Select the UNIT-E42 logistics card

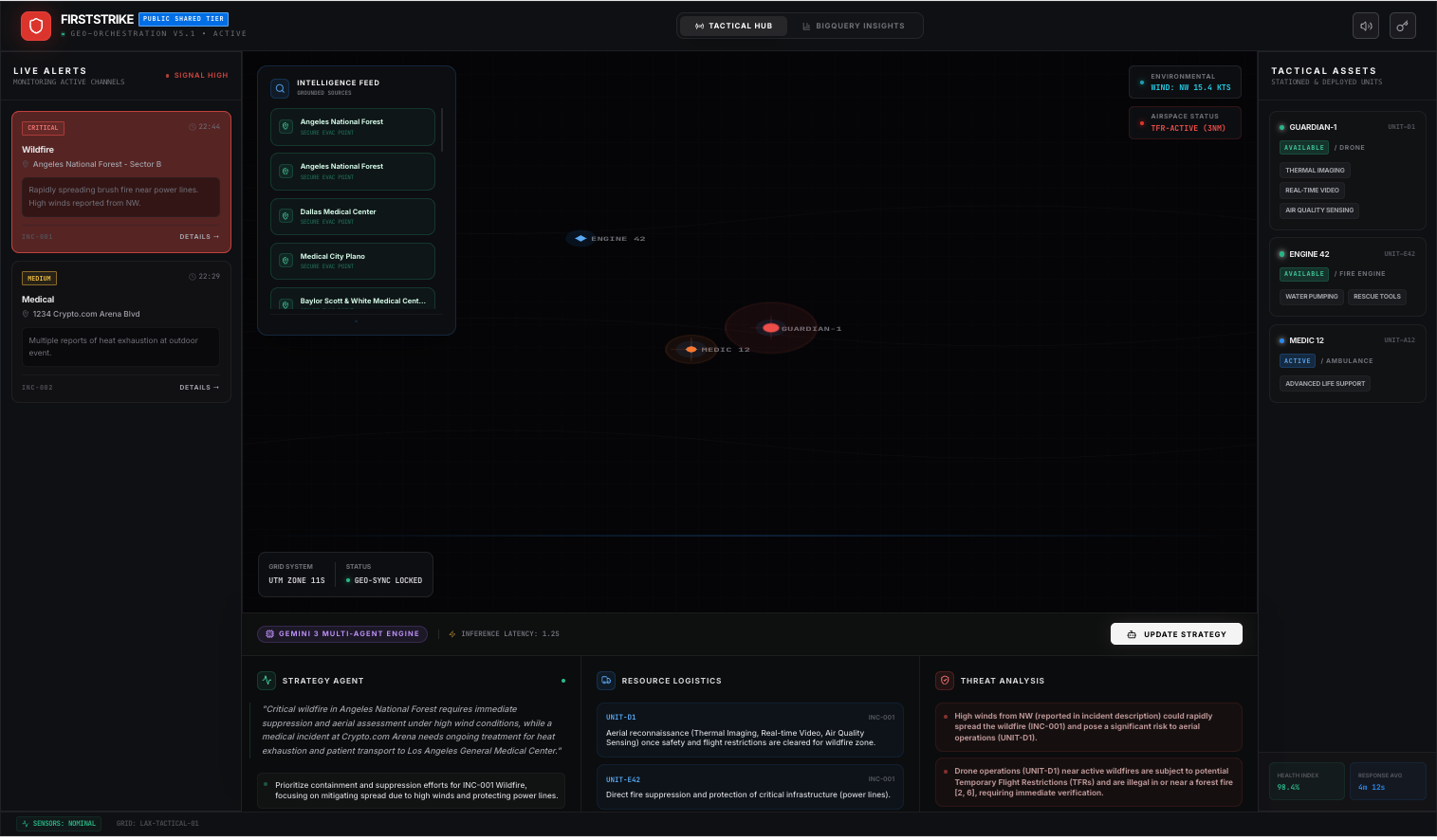click(x=749, y=787)
